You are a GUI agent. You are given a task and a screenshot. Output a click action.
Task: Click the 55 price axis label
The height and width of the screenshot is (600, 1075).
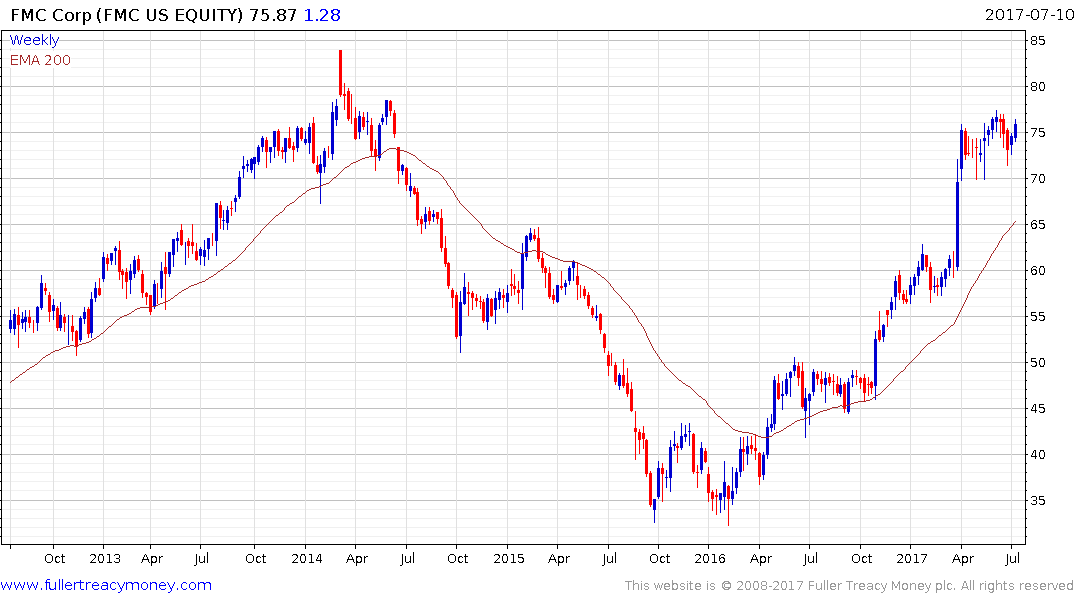point(1037,316)
